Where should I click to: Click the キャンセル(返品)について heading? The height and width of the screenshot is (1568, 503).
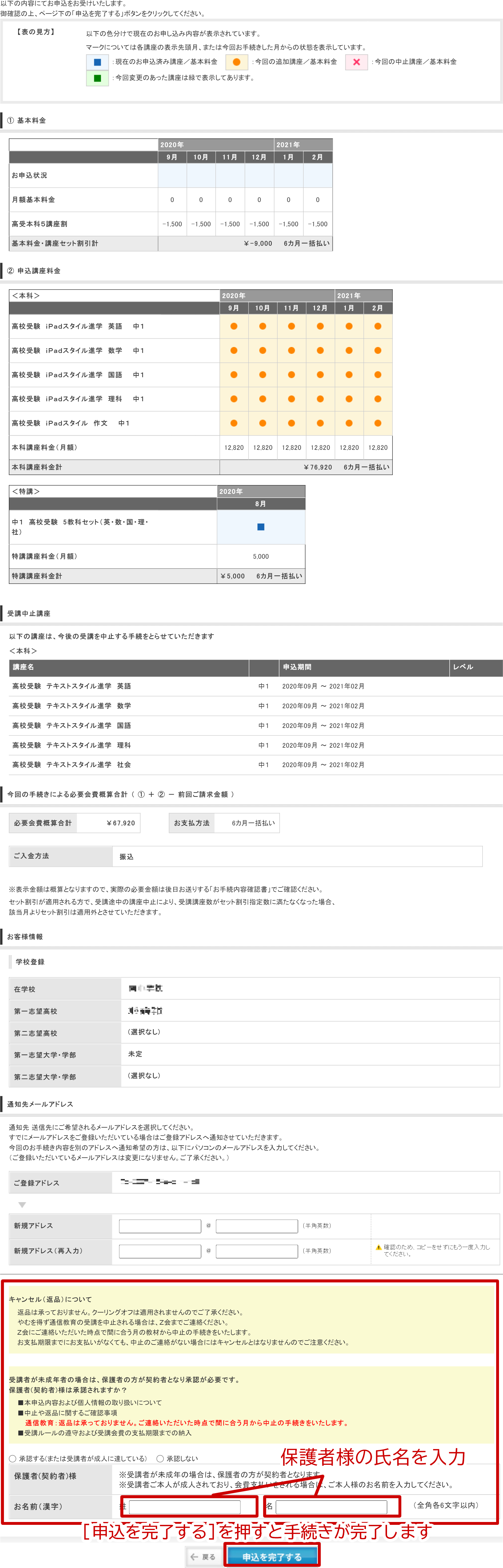click(50, 1299)
